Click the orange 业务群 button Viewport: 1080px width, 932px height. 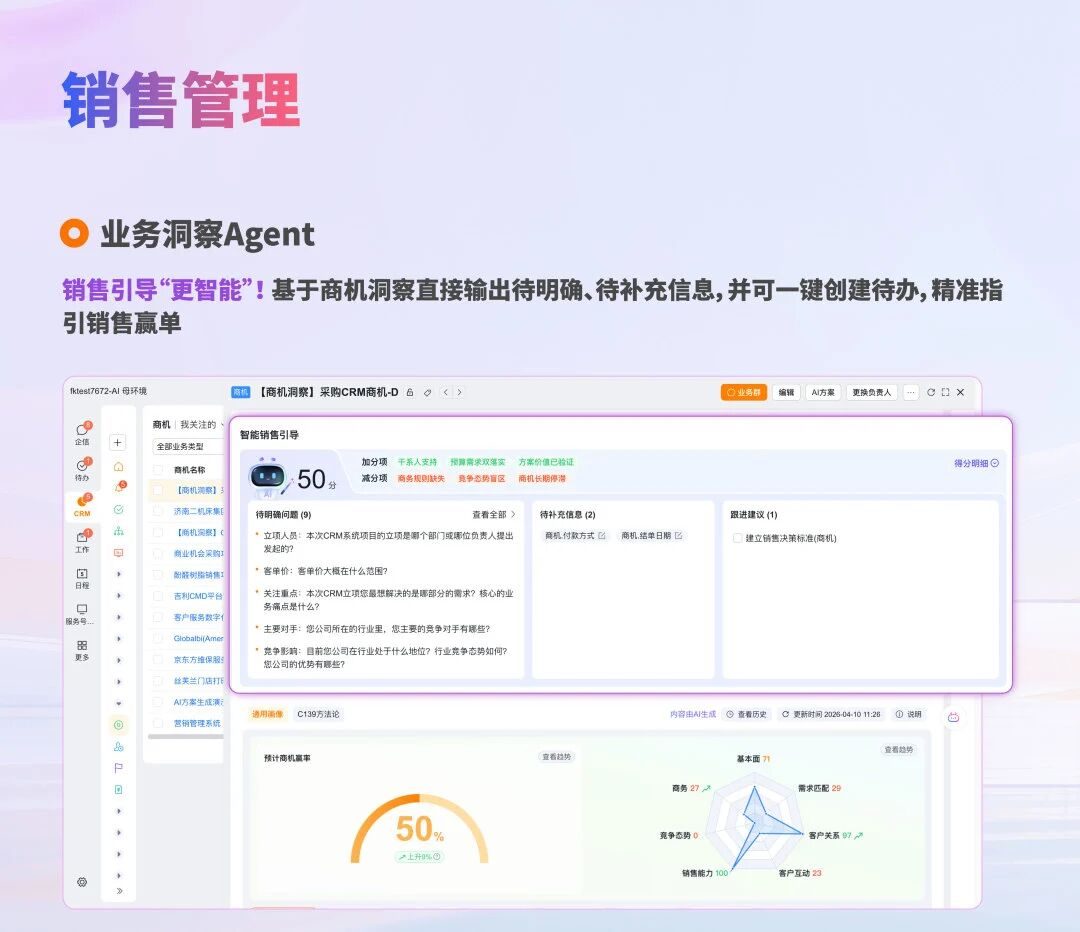tap(744, 393)
